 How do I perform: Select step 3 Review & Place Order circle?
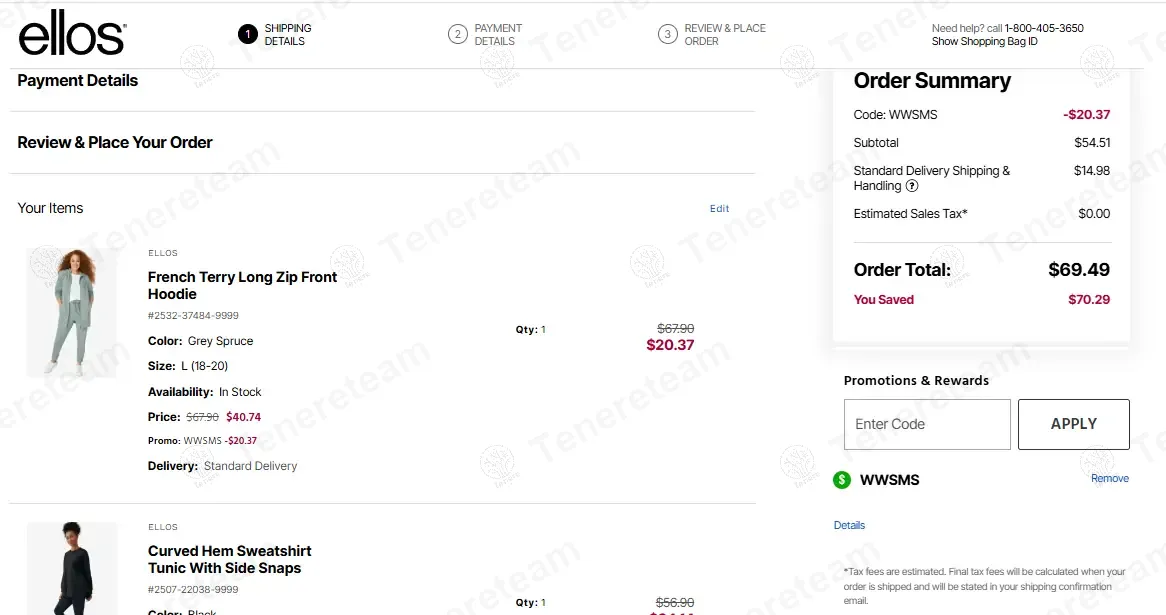tap(668, 35)
